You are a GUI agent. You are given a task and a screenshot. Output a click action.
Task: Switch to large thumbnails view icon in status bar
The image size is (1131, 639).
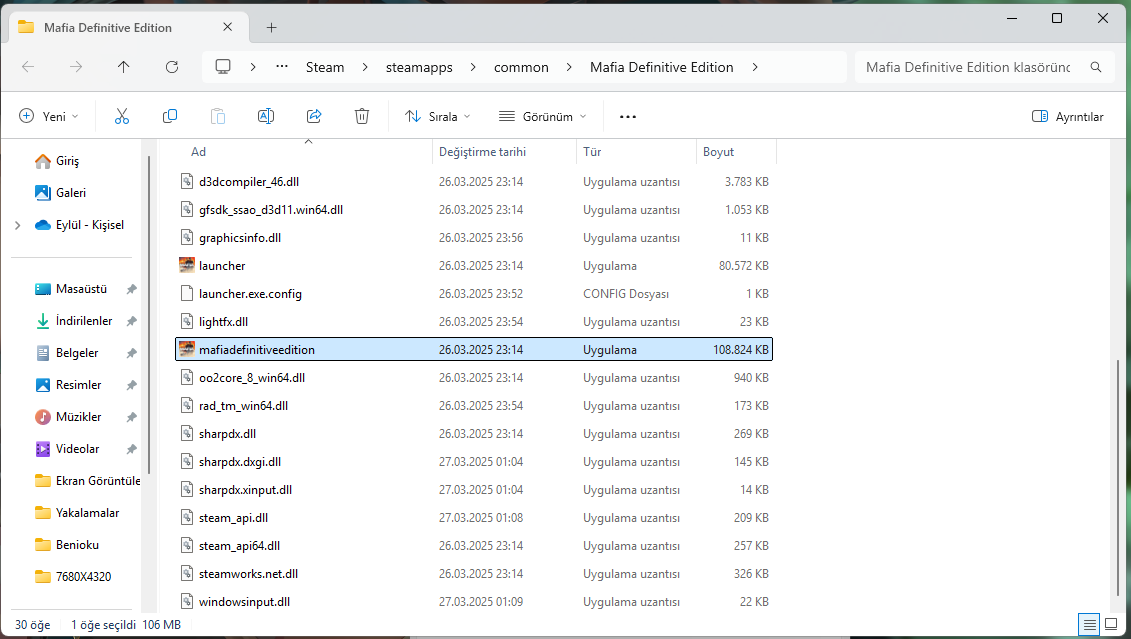click(1112, 624)
